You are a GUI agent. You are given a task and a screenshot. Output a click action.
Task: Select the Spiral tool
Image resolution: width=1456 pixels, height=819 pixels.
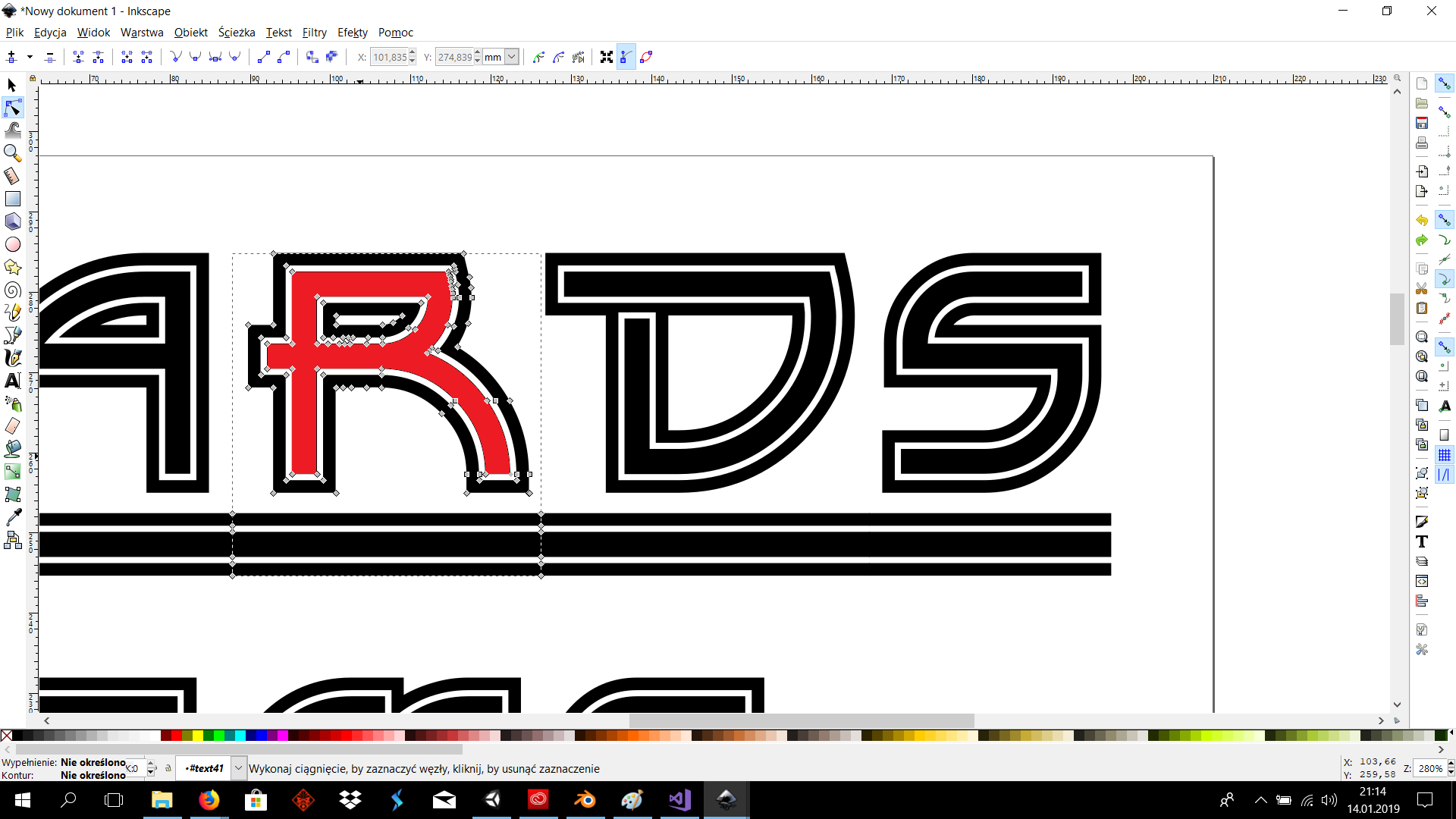point(12,290)
